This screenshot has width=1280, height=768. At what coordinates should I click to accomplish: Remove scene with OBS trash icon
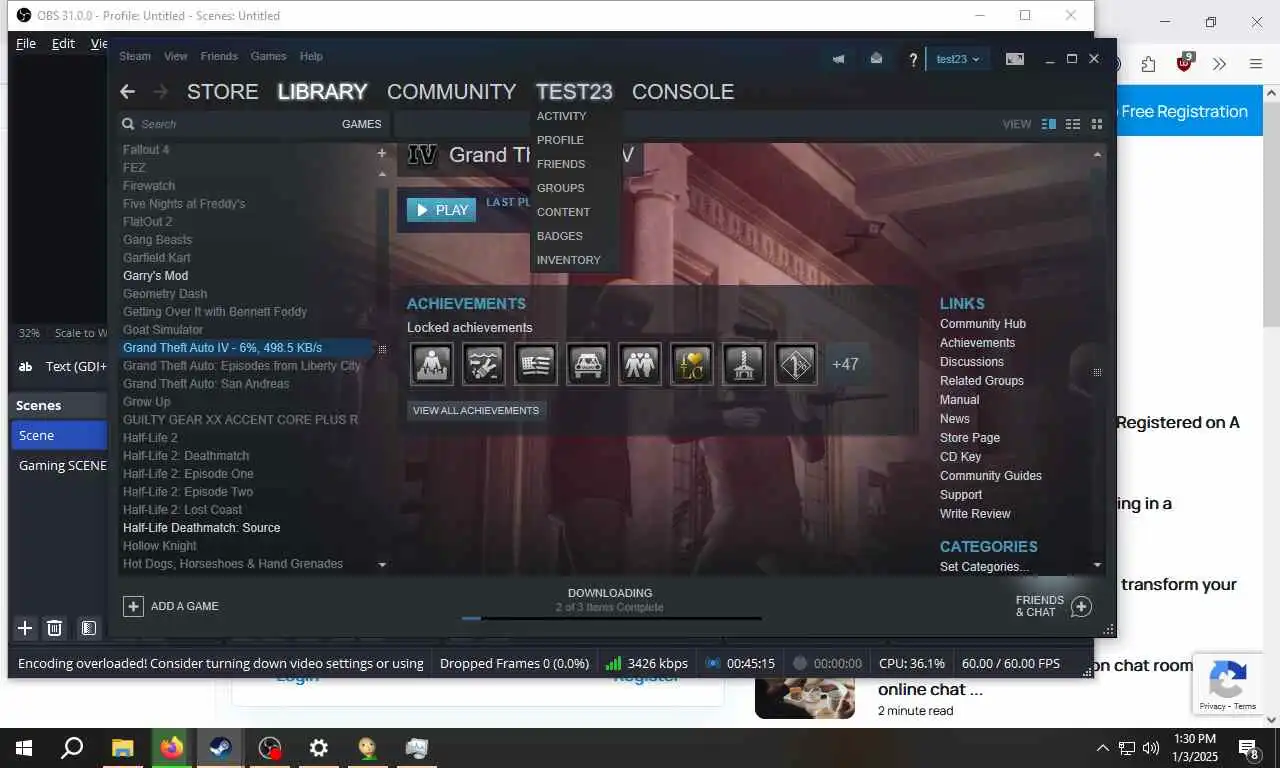coord(55,628)
